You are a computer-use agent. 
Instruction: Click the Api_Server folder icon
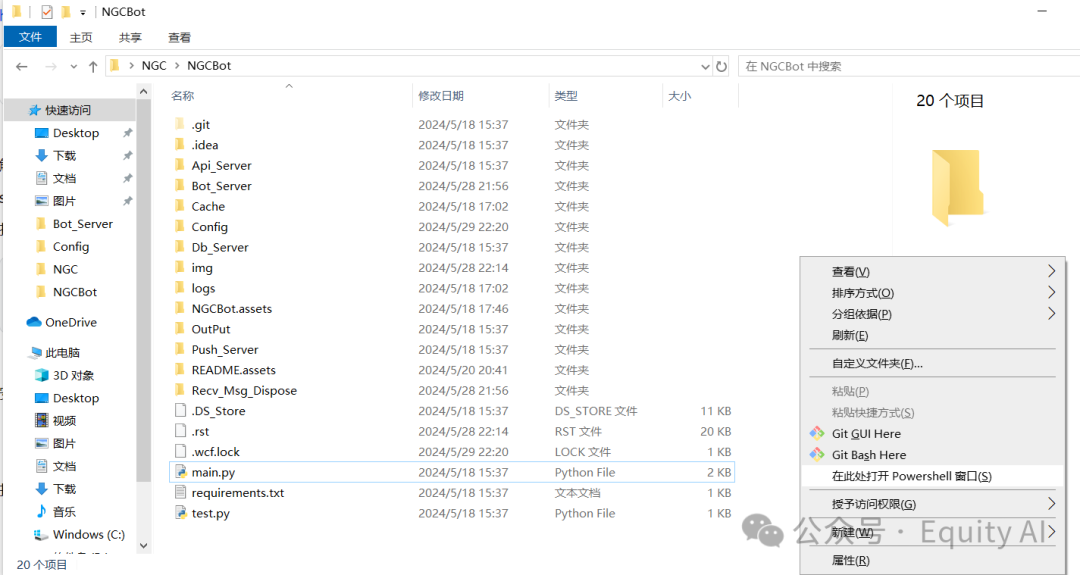180,165
